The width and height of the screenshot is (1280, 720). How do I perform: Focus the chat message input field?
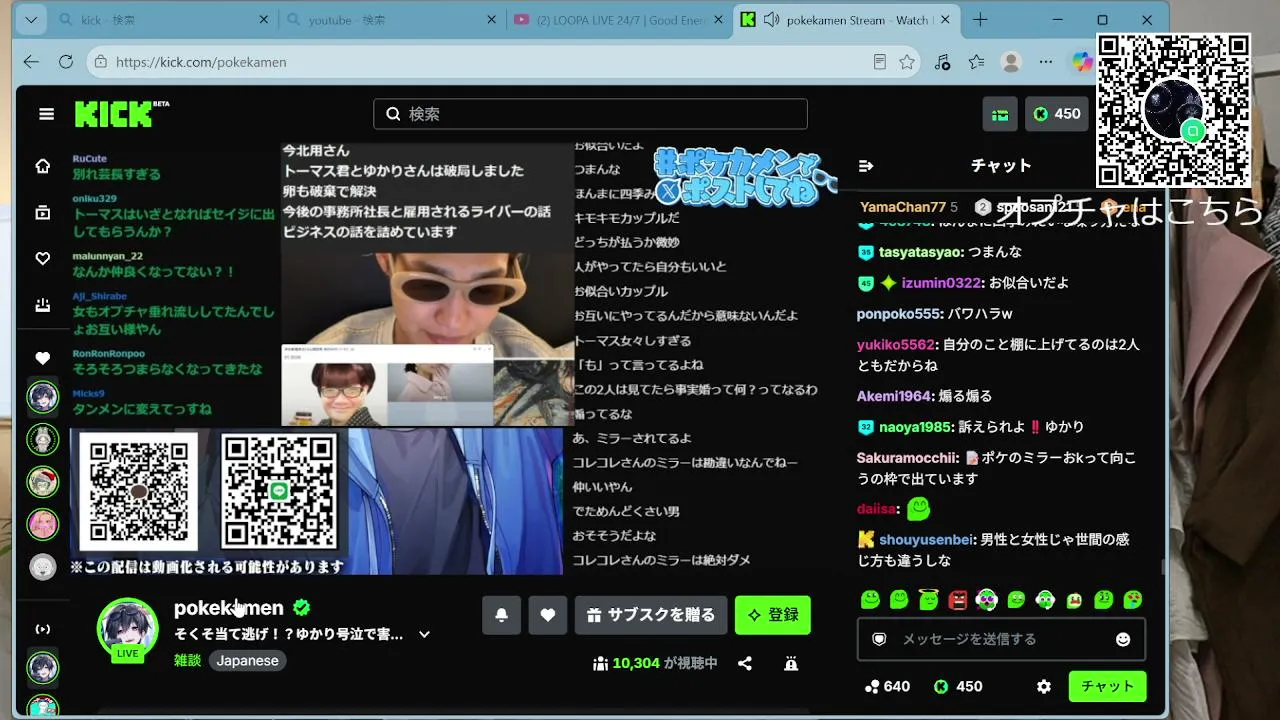point(1001,639)
